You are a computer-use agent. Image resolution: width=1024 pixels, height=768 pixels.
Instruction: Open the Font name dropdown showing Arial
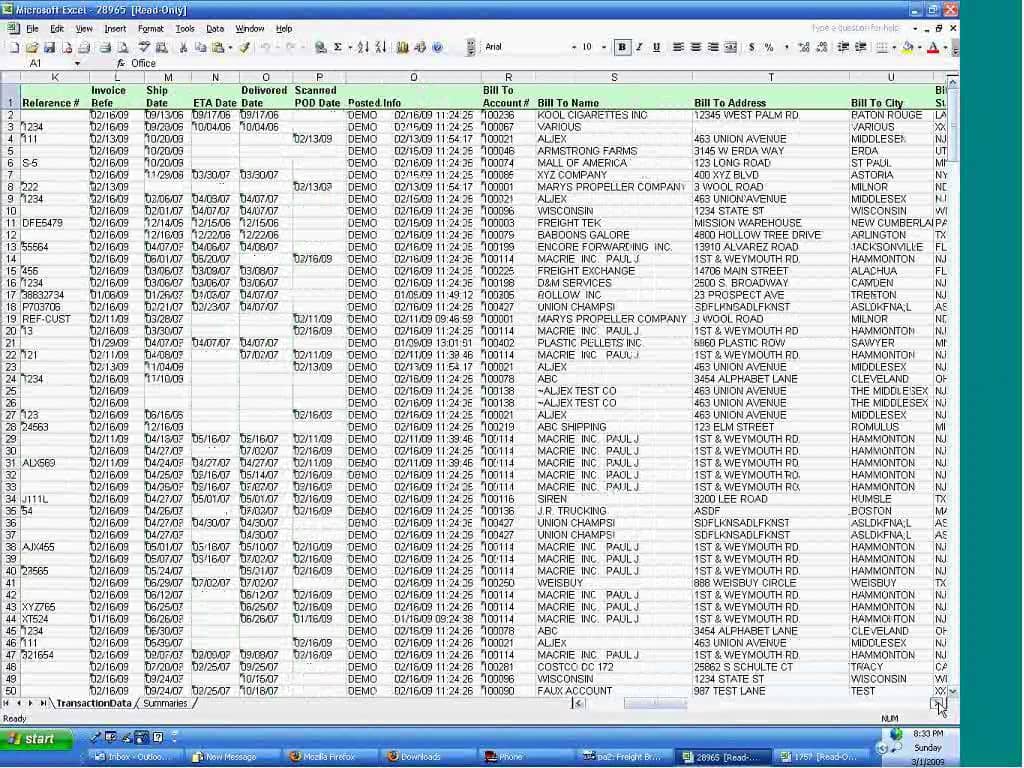(574, 47)
